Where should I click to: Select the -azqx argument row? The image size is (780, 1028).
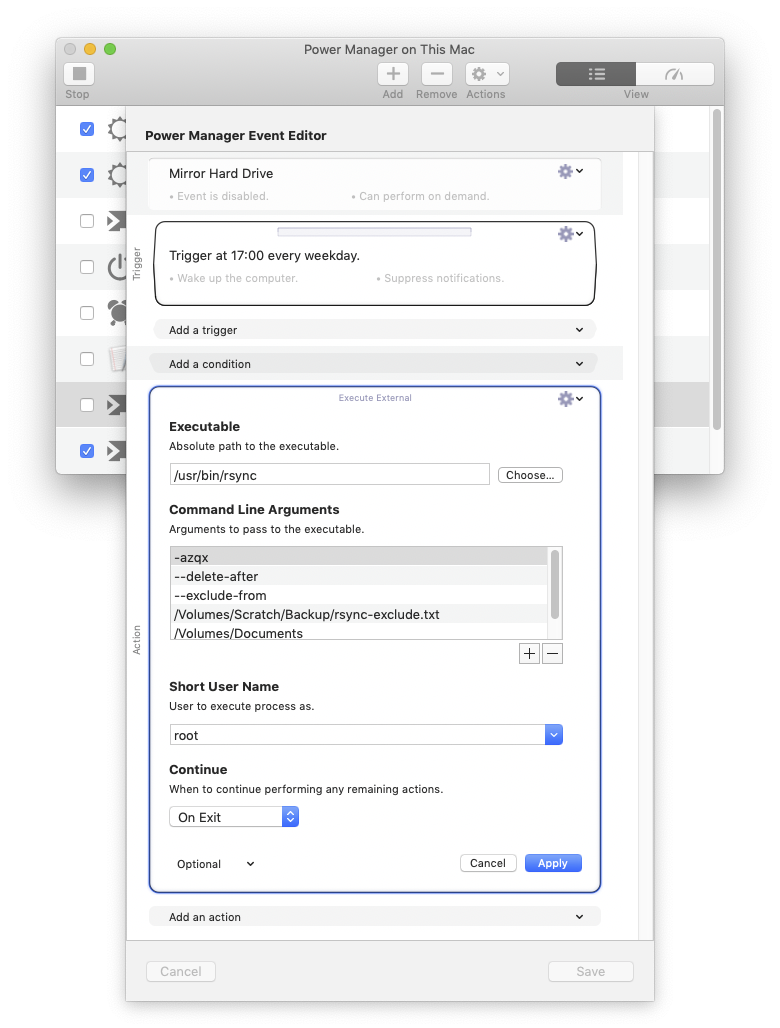[x=359, y=557]
